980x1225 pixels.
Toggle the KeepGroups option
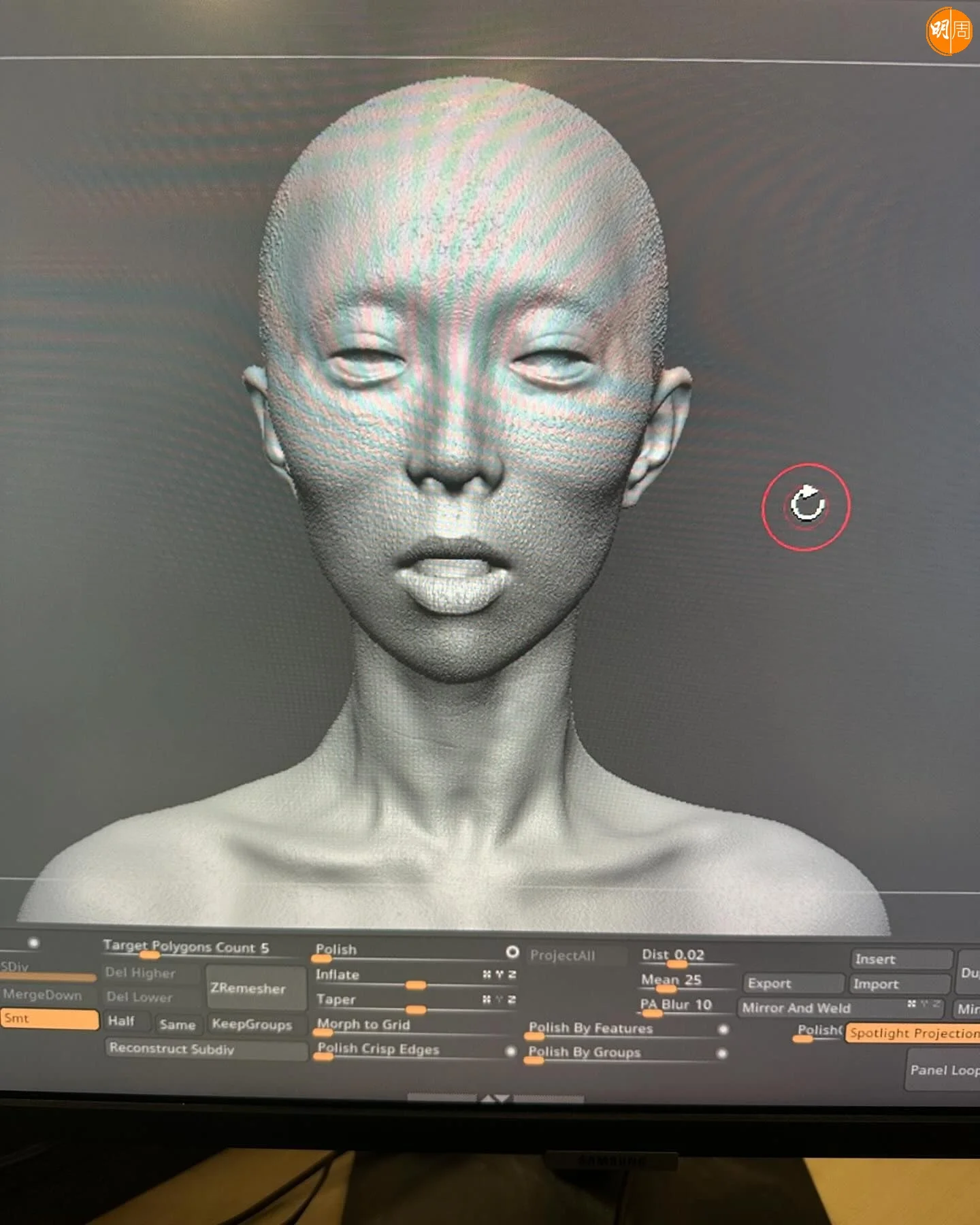pos(251,1024)
